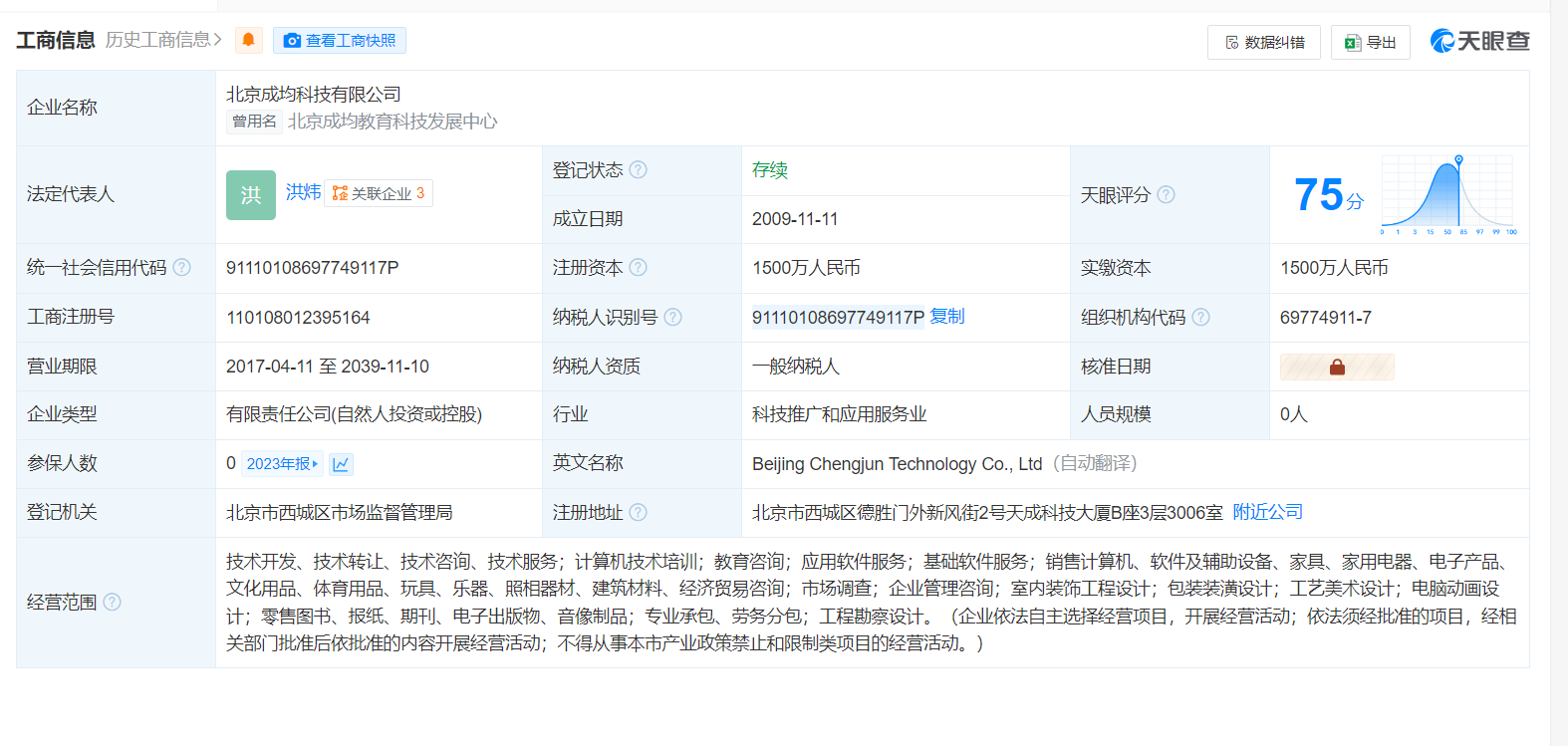
Task: Click the green 洪 avatar
Action: tap(251, 195)
